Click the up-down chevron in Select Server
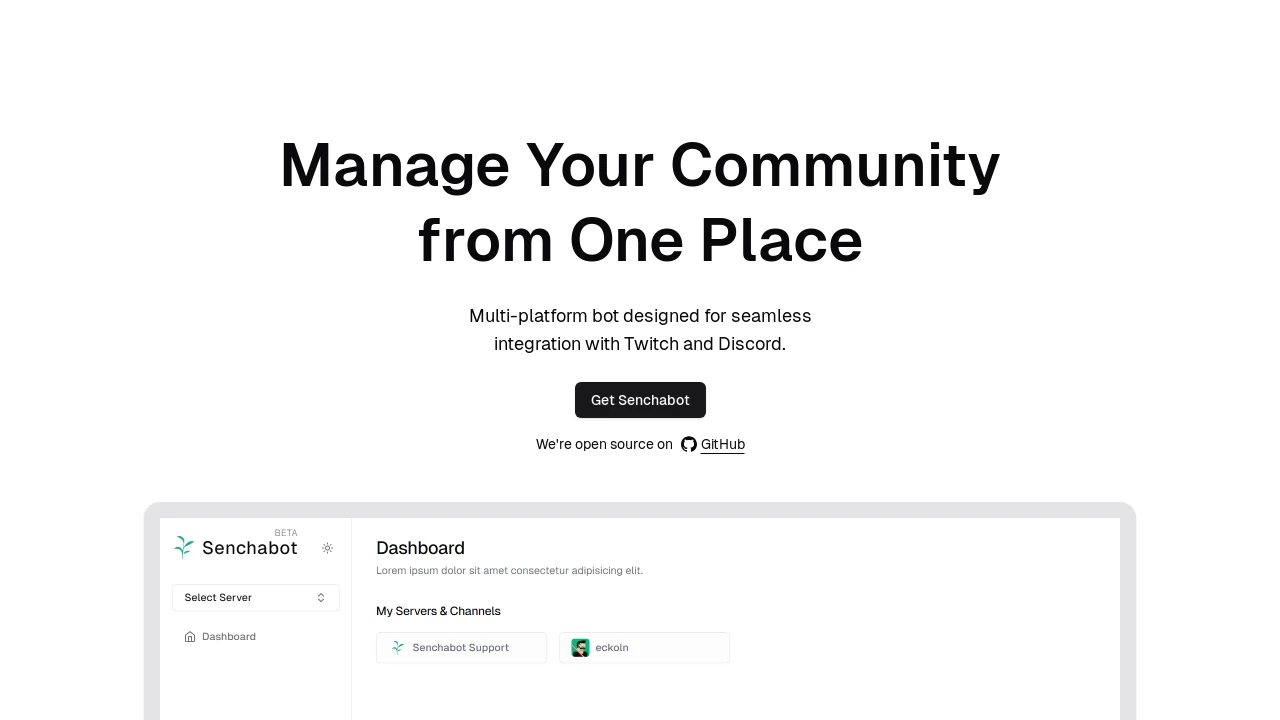This screenshot has width=1280, height=720. click(x=321, y=598)
